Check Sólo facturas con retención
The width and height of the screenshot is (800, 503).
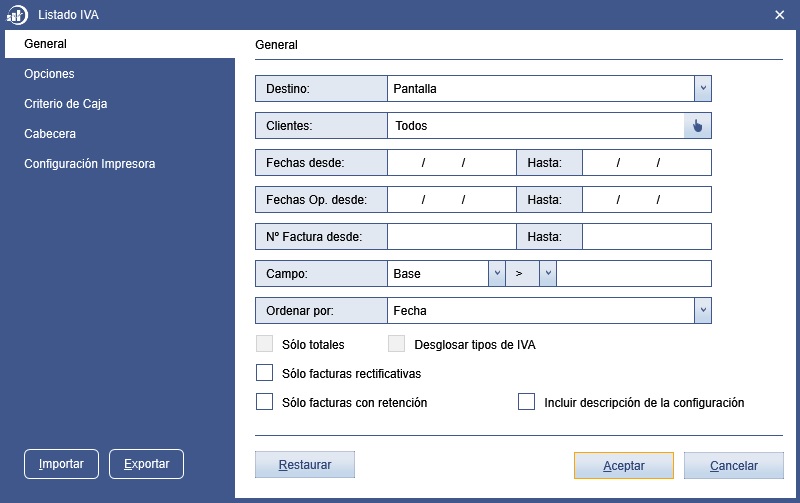(x=264, y=402)
